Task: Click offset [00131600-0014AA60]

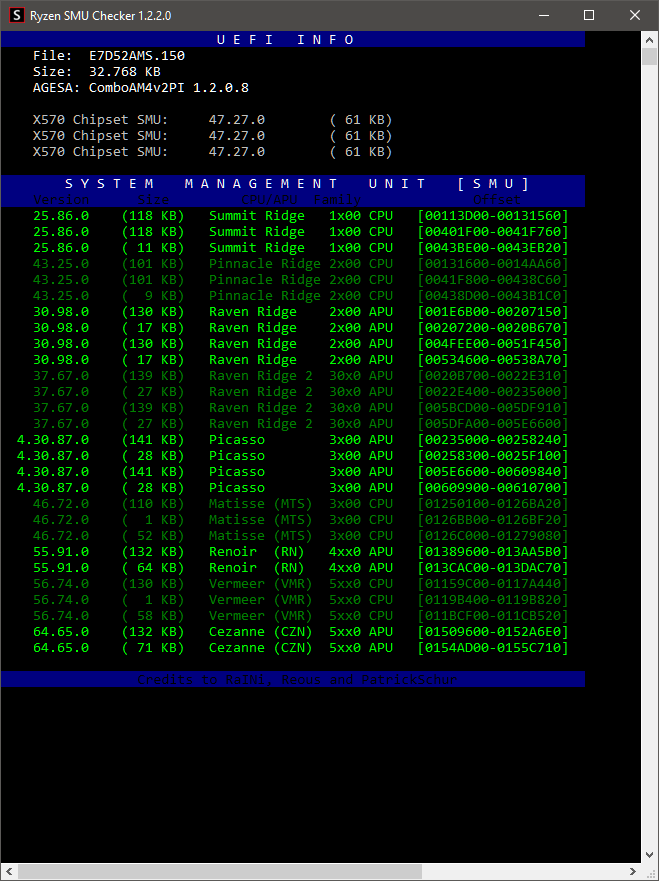Action: pos(493,264)
